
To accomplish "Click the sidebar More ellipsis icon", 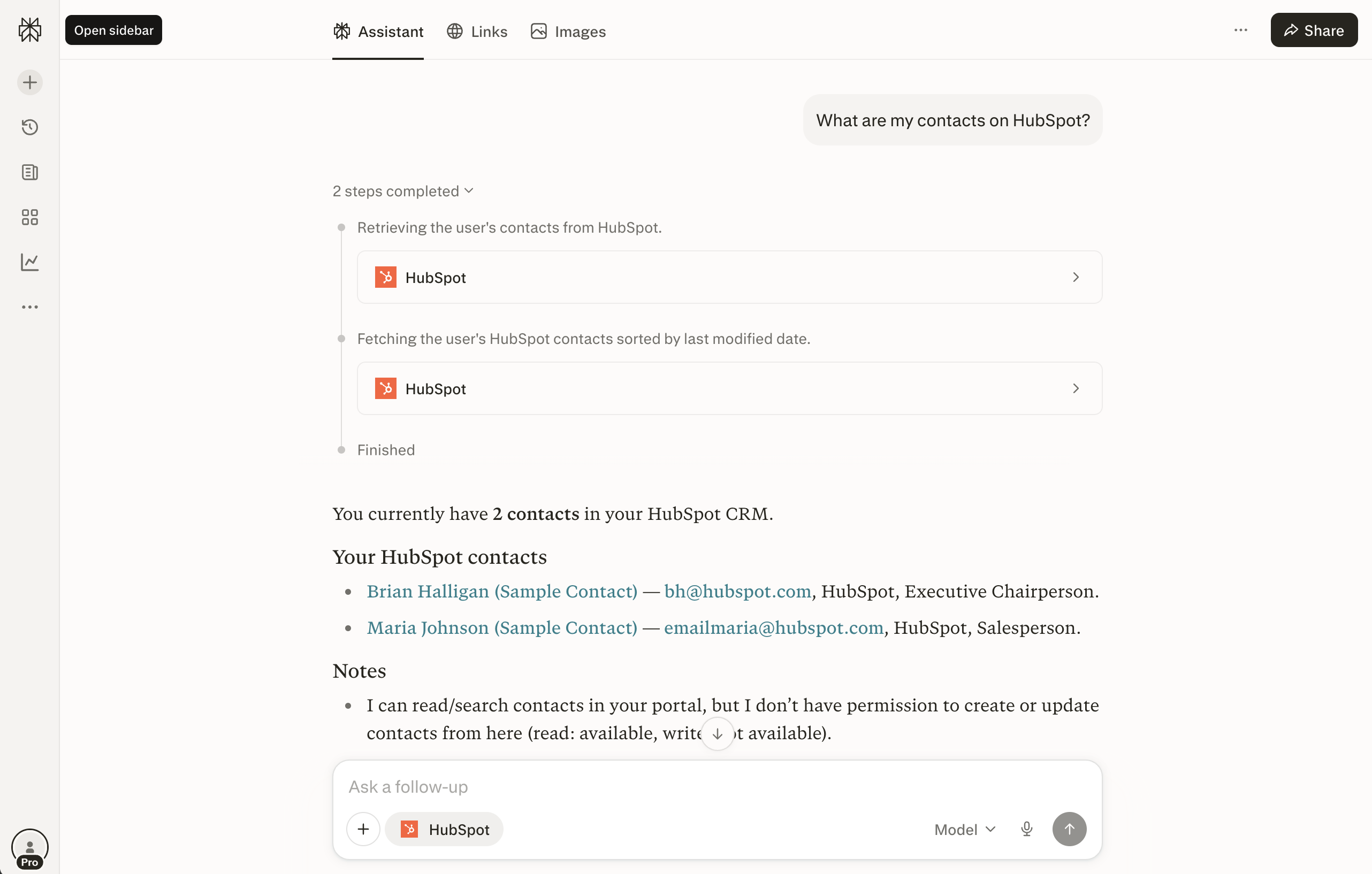I will (x=29, y=307).
